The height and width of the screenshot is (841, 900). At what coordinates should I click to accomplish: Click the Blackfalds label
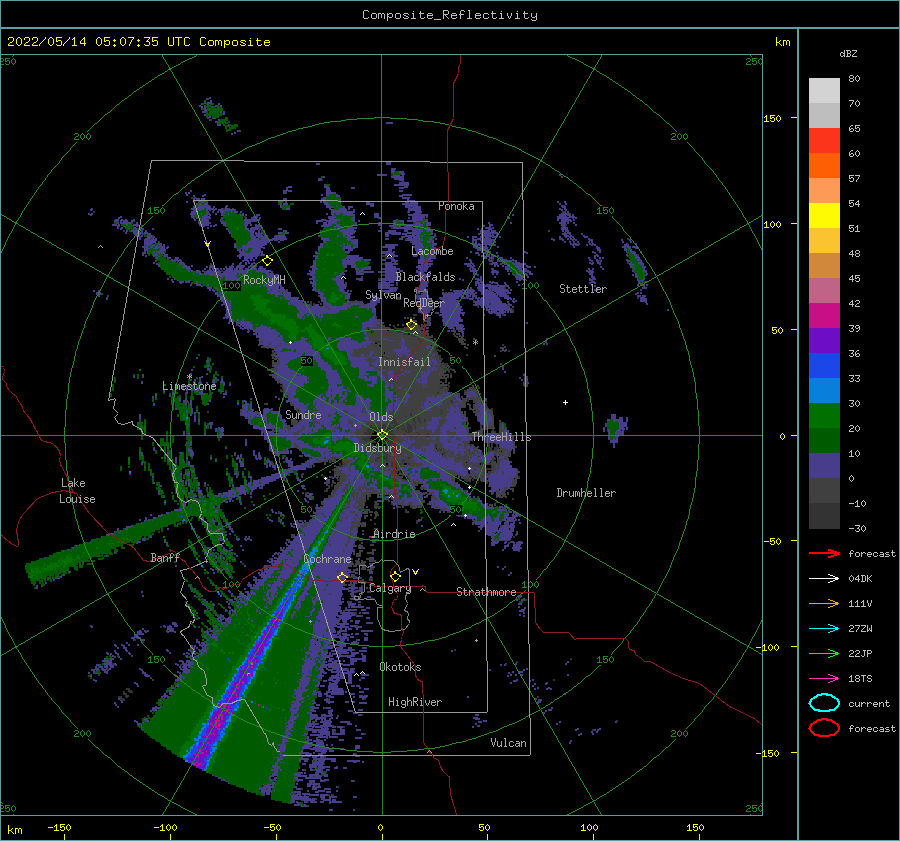click(x=425, y=277)
